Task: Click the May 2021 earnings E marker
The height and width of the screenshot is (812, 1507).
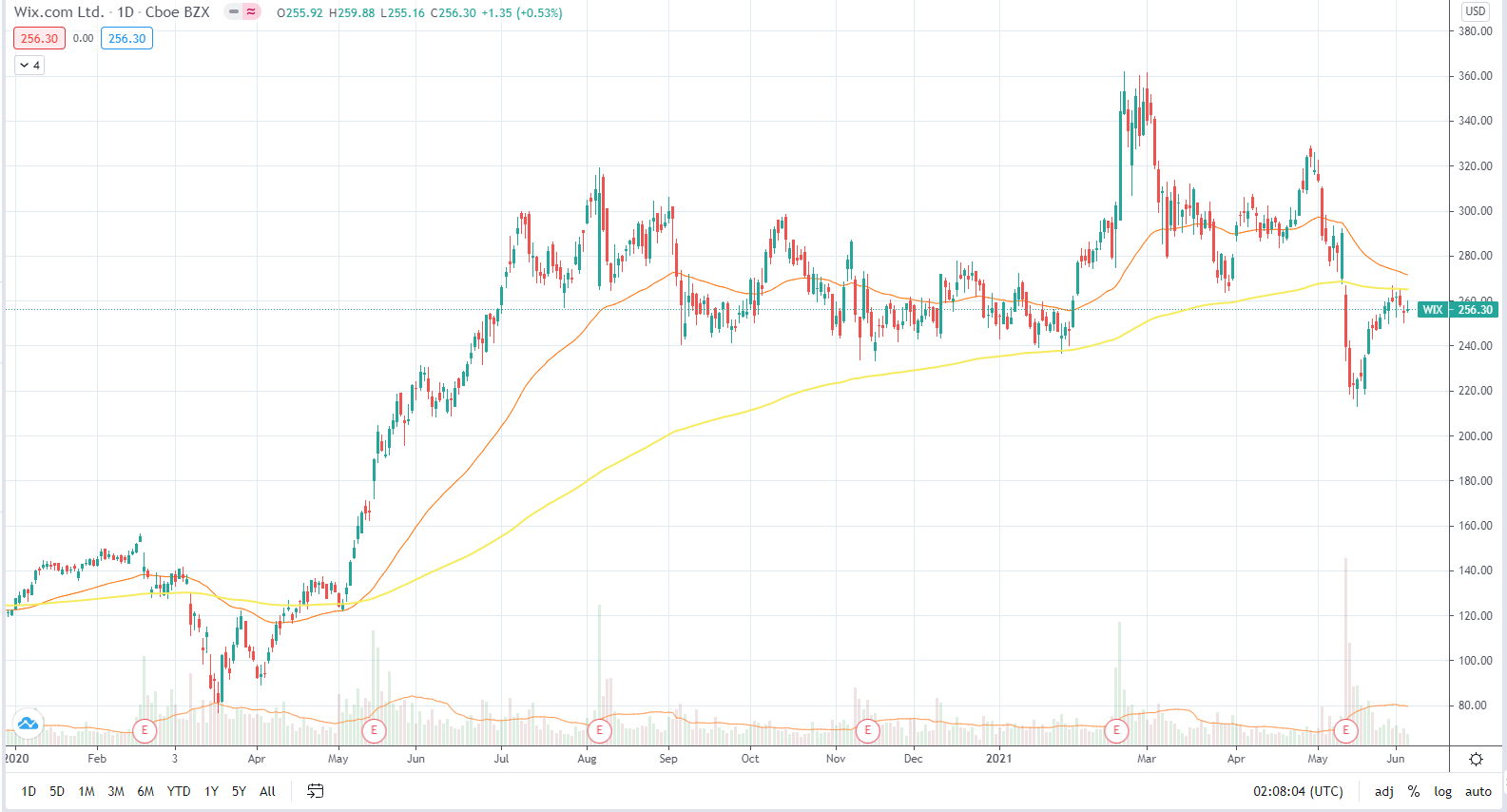Action: point(1345,731)
